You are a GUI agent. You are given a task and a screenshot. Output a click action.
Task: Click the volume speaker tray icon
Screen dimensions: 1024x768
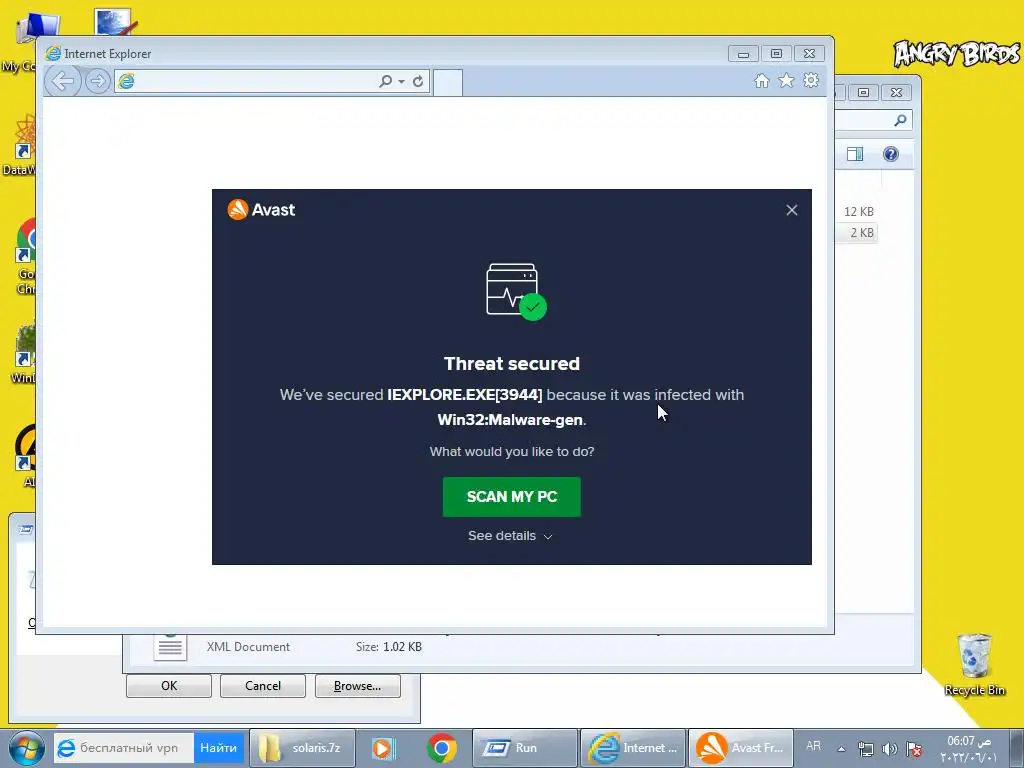pos(889,749)
